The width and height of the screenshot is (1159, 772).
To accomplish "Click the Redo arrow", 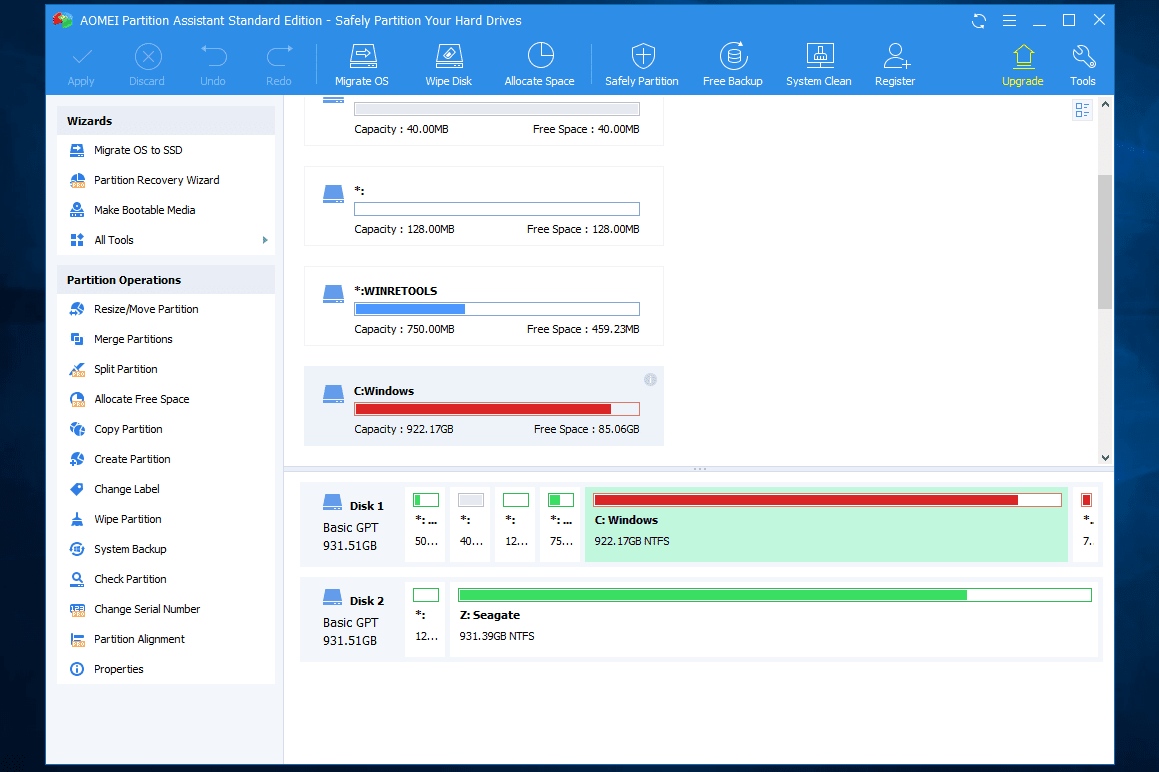I will click(279, 65).
